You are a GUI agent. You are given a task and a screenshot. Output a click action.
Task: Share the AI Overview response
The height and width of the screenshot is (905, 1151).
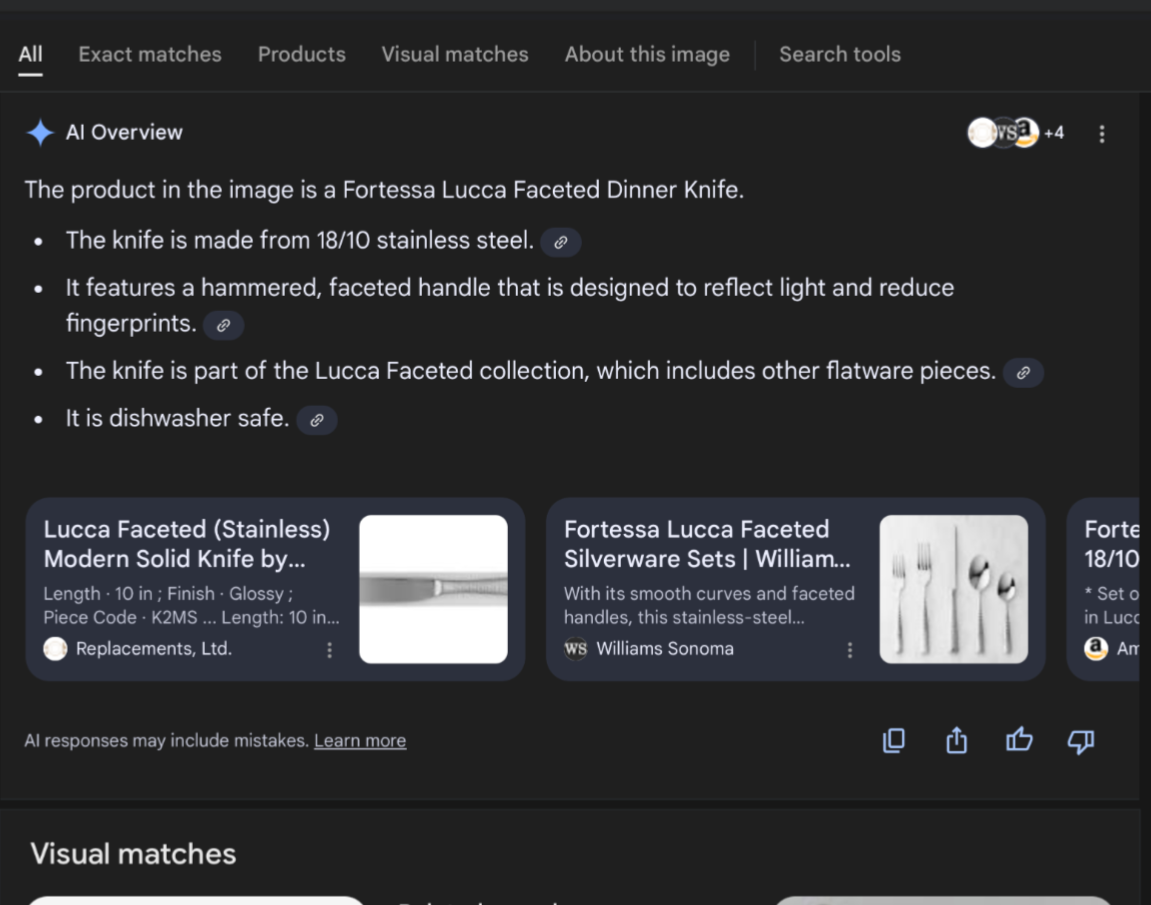[957, 740]
